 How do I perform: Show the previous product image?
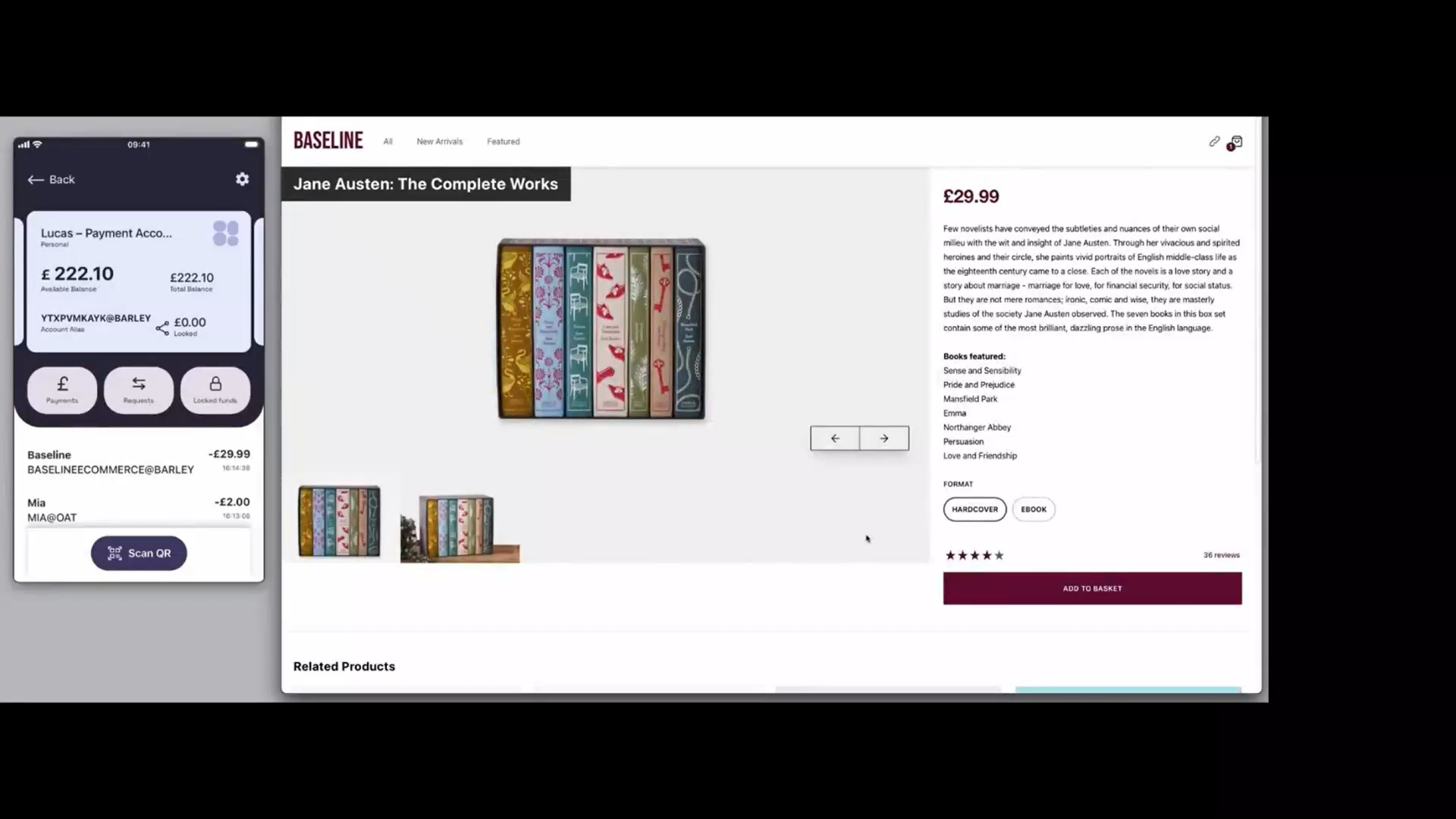coord(835,438)
